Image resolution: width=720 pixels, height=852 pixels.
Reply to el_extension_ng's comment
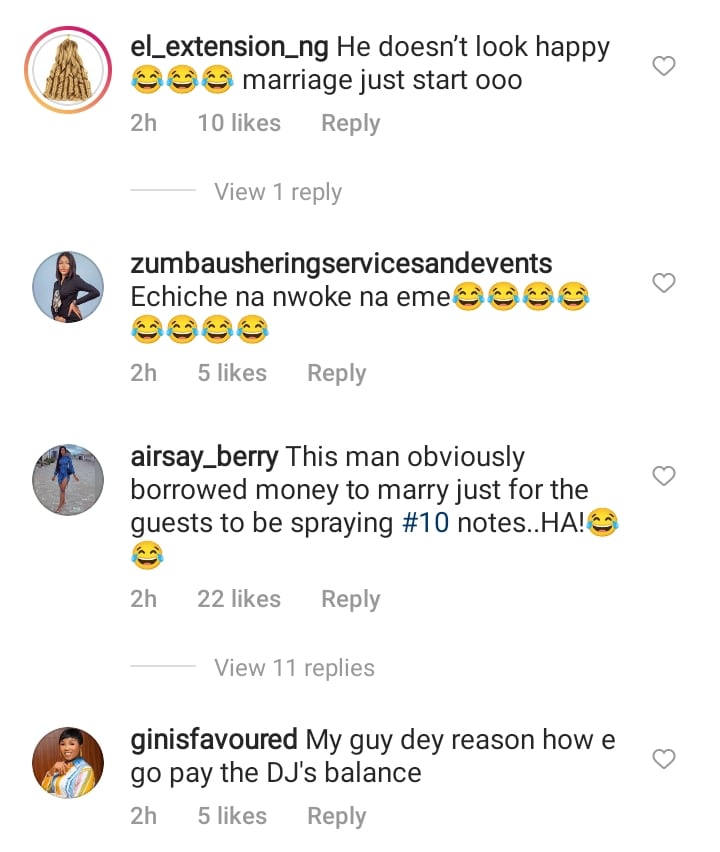pyautogui.click(x=350, y=123)
